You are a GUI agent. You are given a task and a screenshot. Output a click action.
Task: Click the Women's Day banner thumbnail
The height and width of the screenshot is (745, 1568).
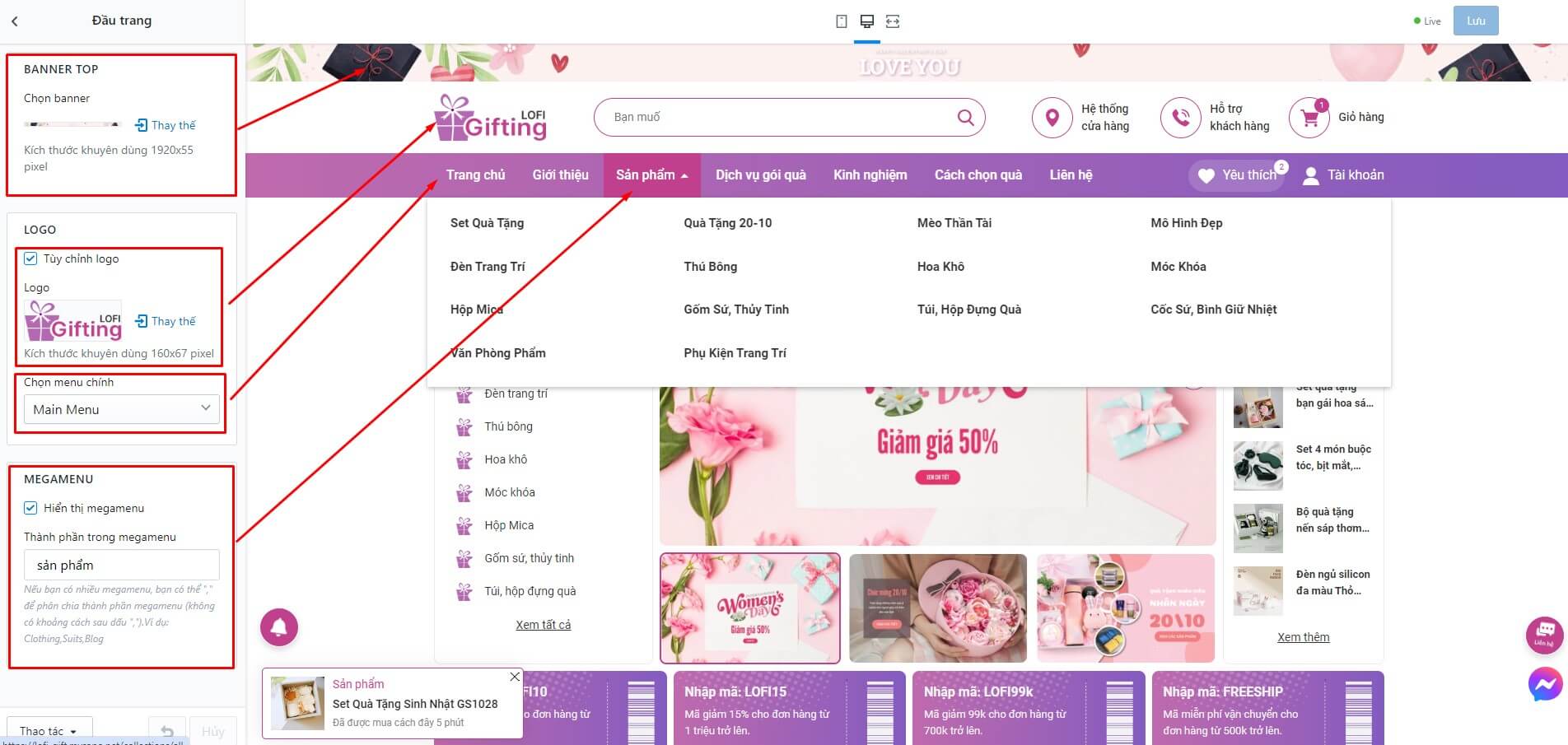[750, 608]
